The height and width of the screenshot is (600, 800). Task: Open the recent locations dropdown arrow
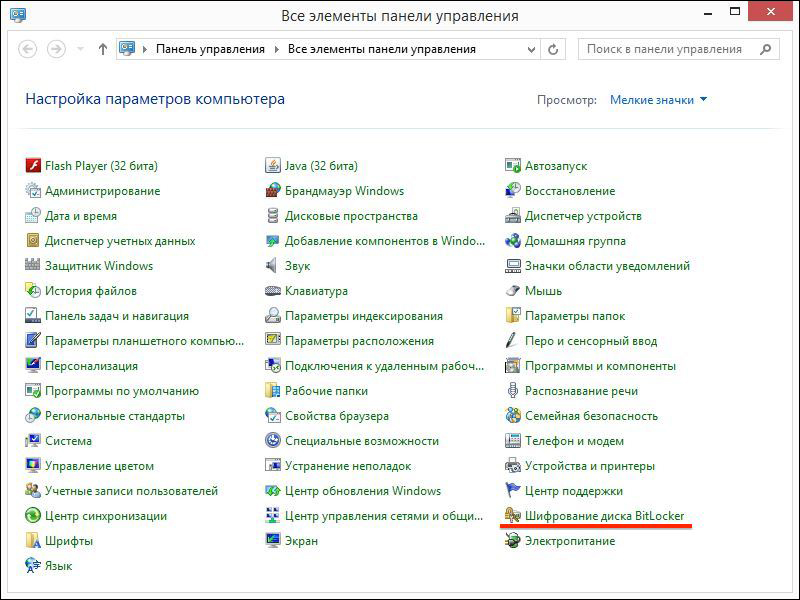[x=80, y=49]
